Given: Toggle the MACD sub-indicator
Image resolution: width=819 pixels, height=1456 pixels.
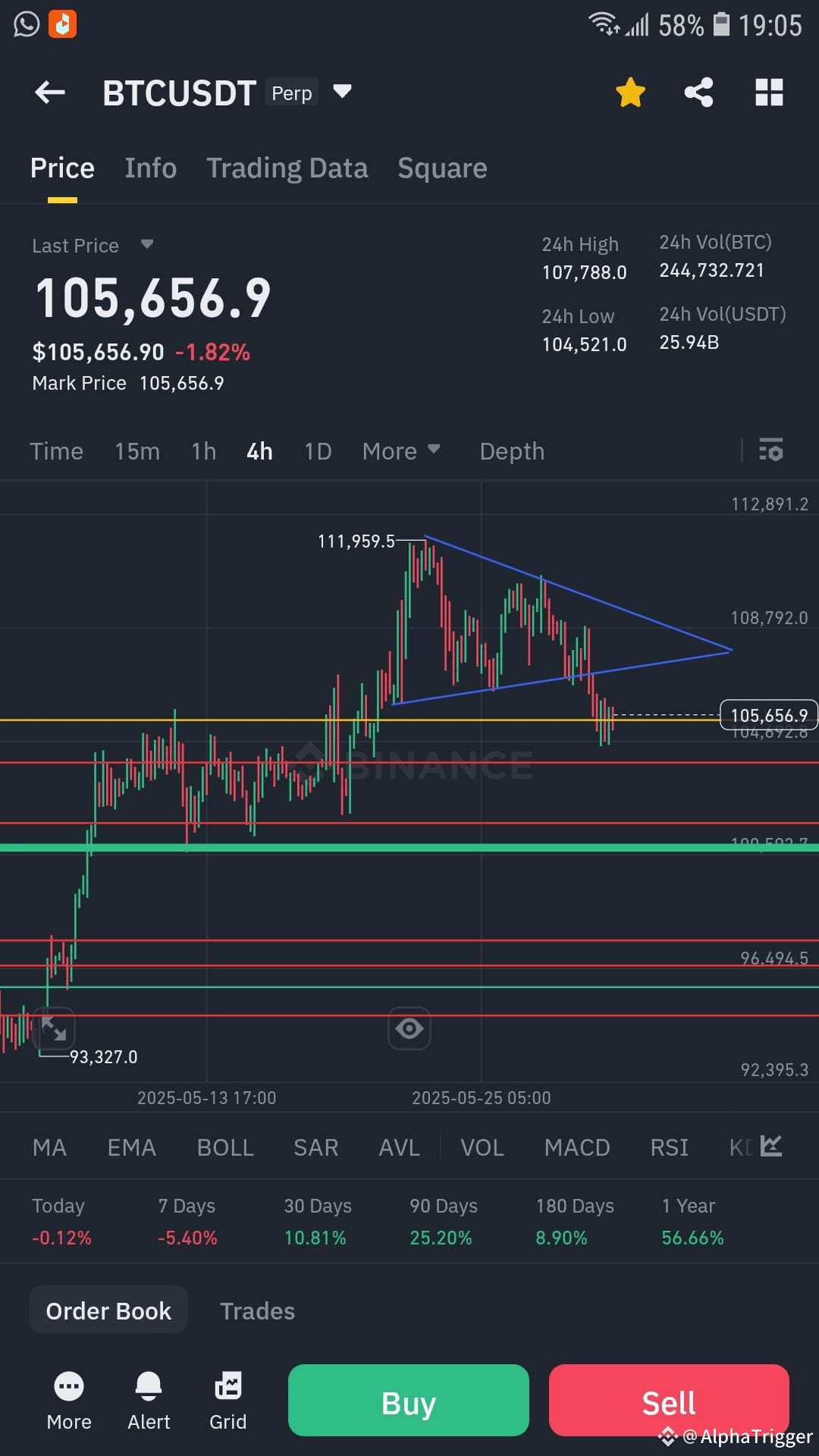Looking at the screenshot, I should [x=577, y=1147].
